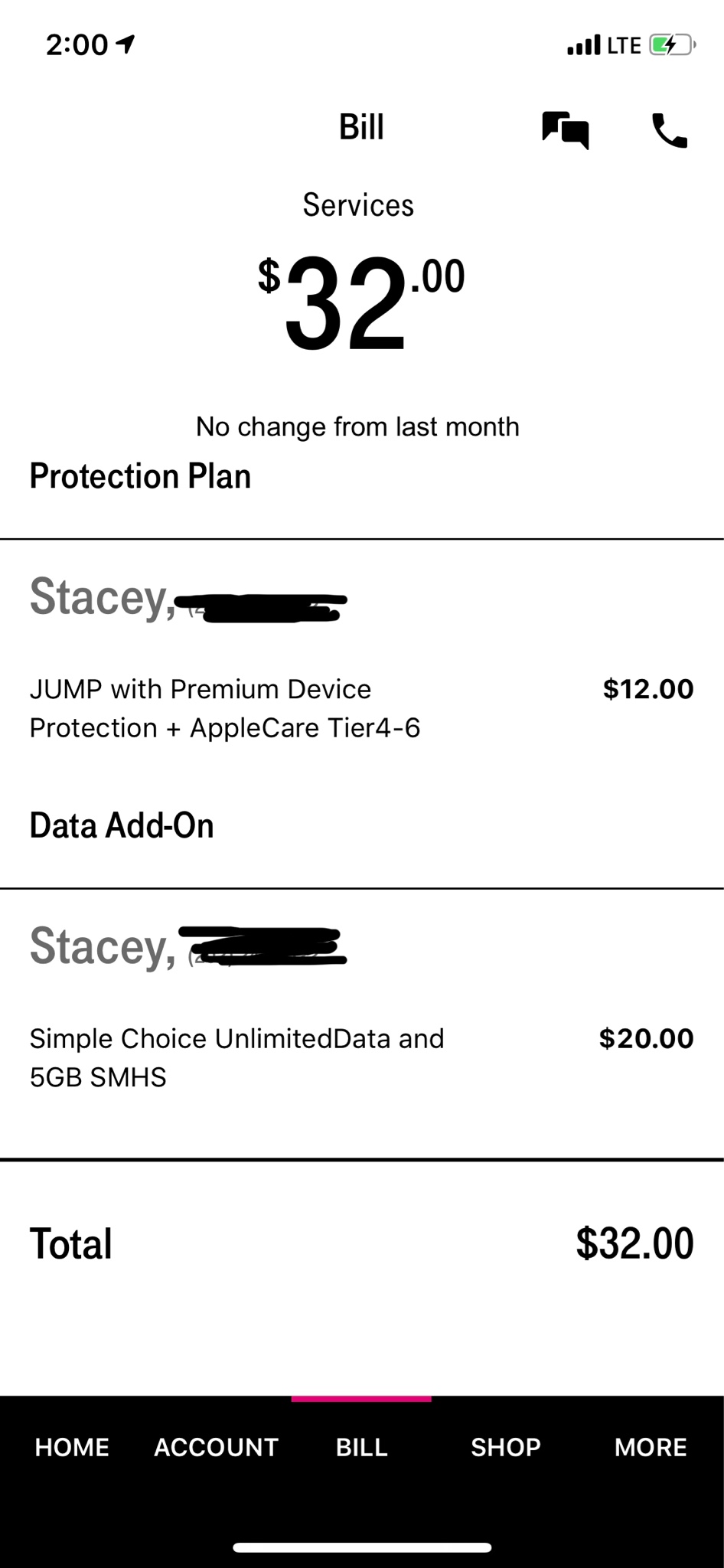
Task: Tap the $20.00 data add-on charge
Action: tap(646, 1038)
